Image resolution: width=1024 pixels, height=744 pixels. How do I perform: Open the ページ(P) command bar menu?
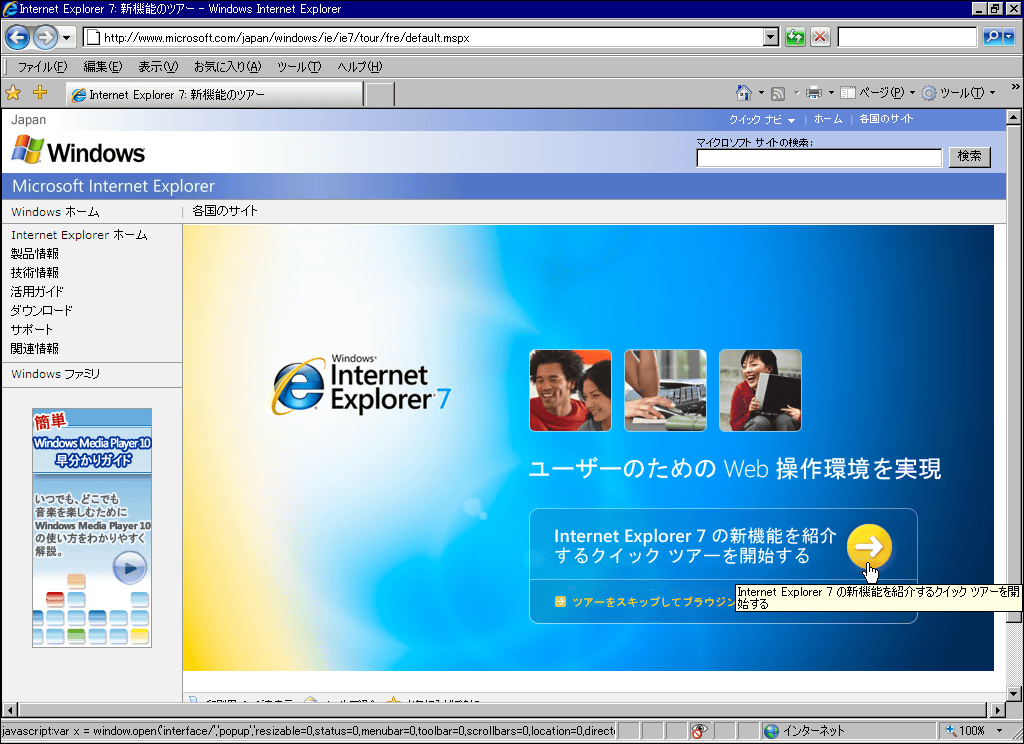[x=878, y=93]
